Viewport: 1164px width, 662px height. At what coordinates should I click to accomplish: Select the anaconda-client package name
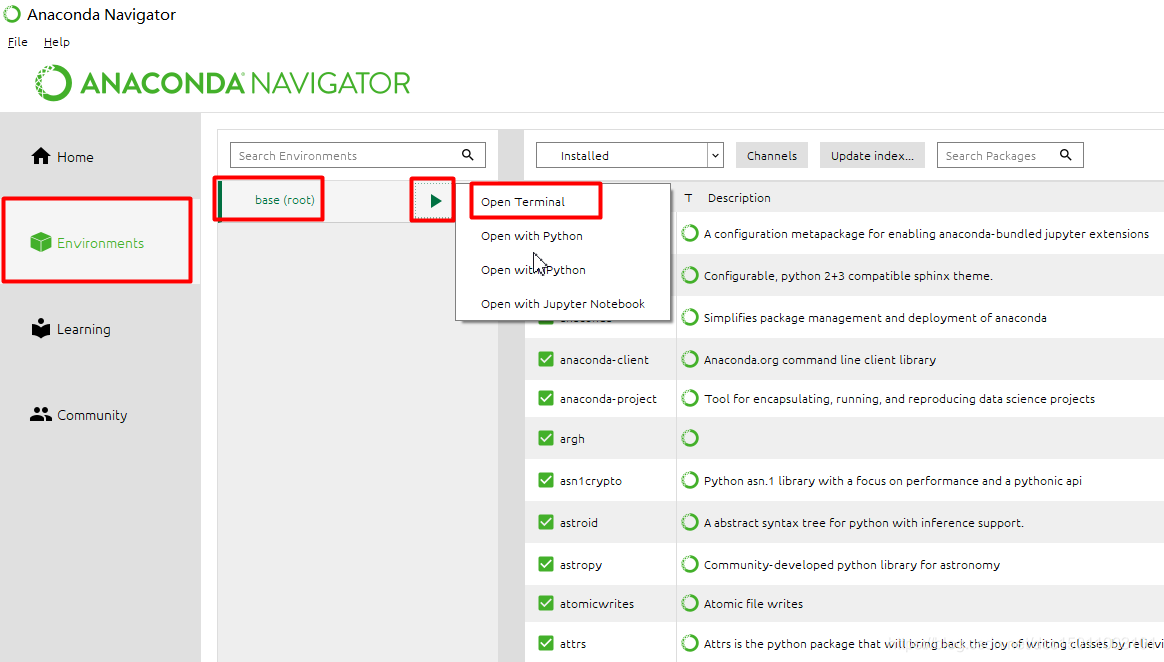[x=604, y=360]
